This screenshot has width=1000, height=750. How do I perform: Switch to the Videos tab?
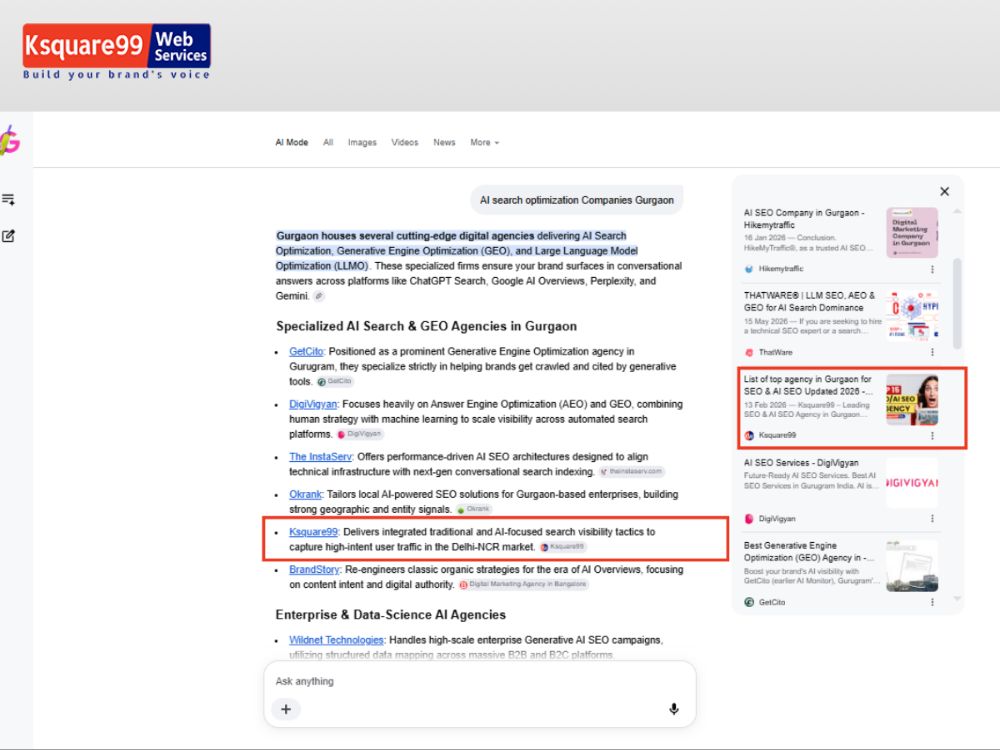coord(405,142)
